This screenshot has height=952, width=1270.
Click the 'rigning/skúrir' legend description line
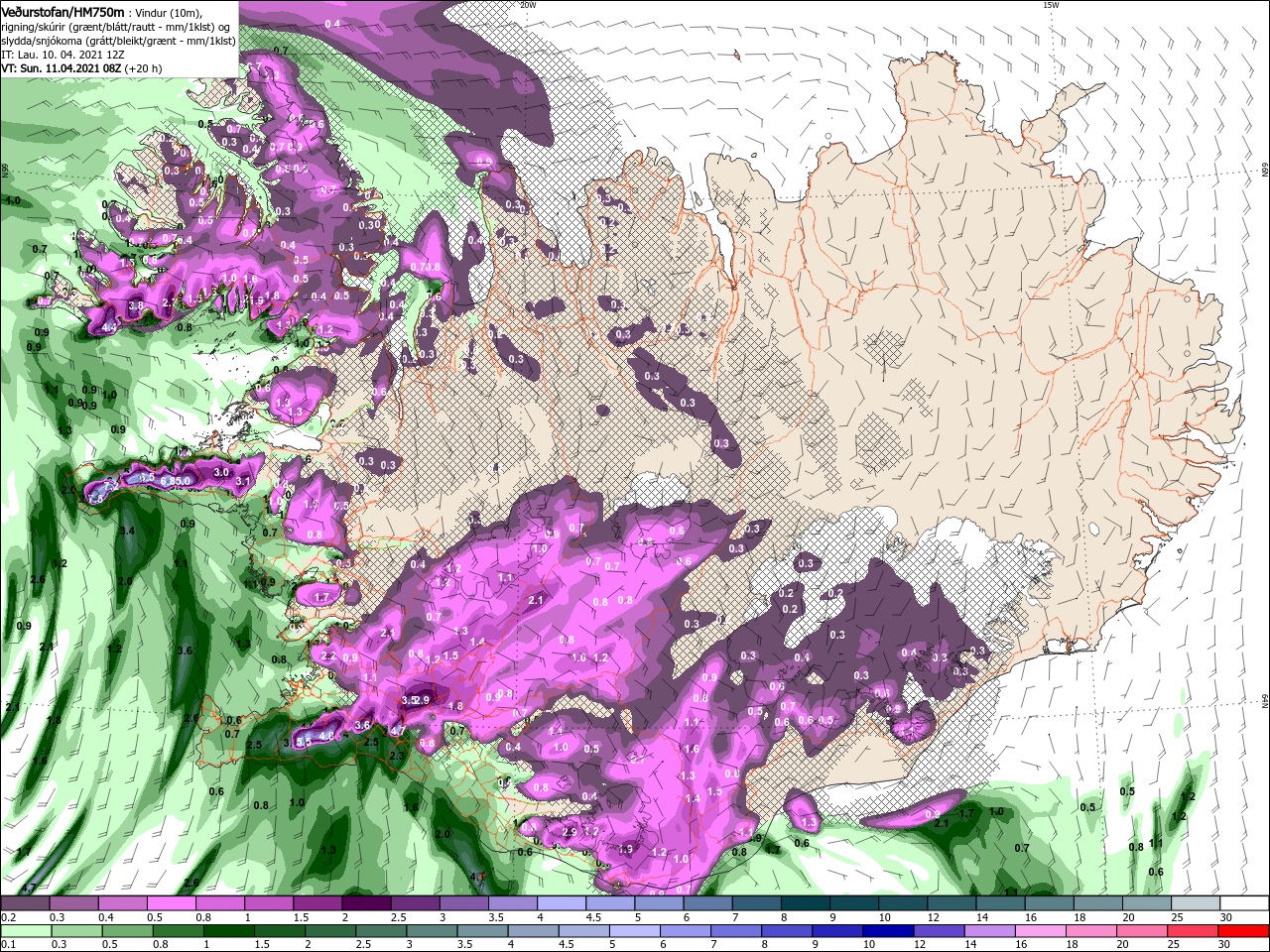115,26
